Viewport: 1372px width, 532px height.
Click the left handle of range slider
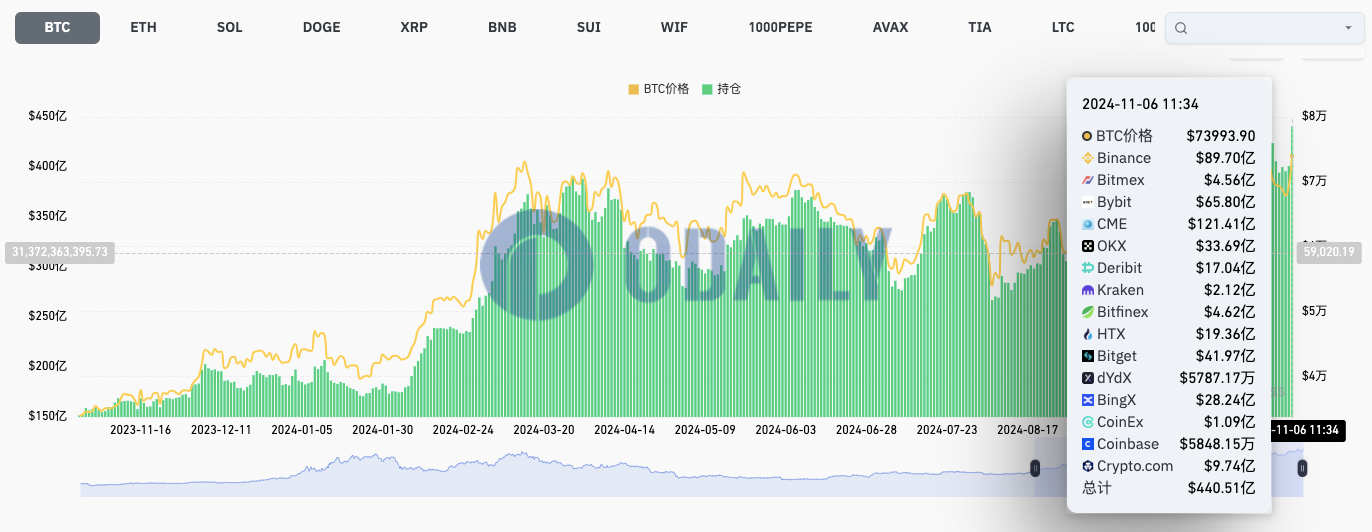1035,468
